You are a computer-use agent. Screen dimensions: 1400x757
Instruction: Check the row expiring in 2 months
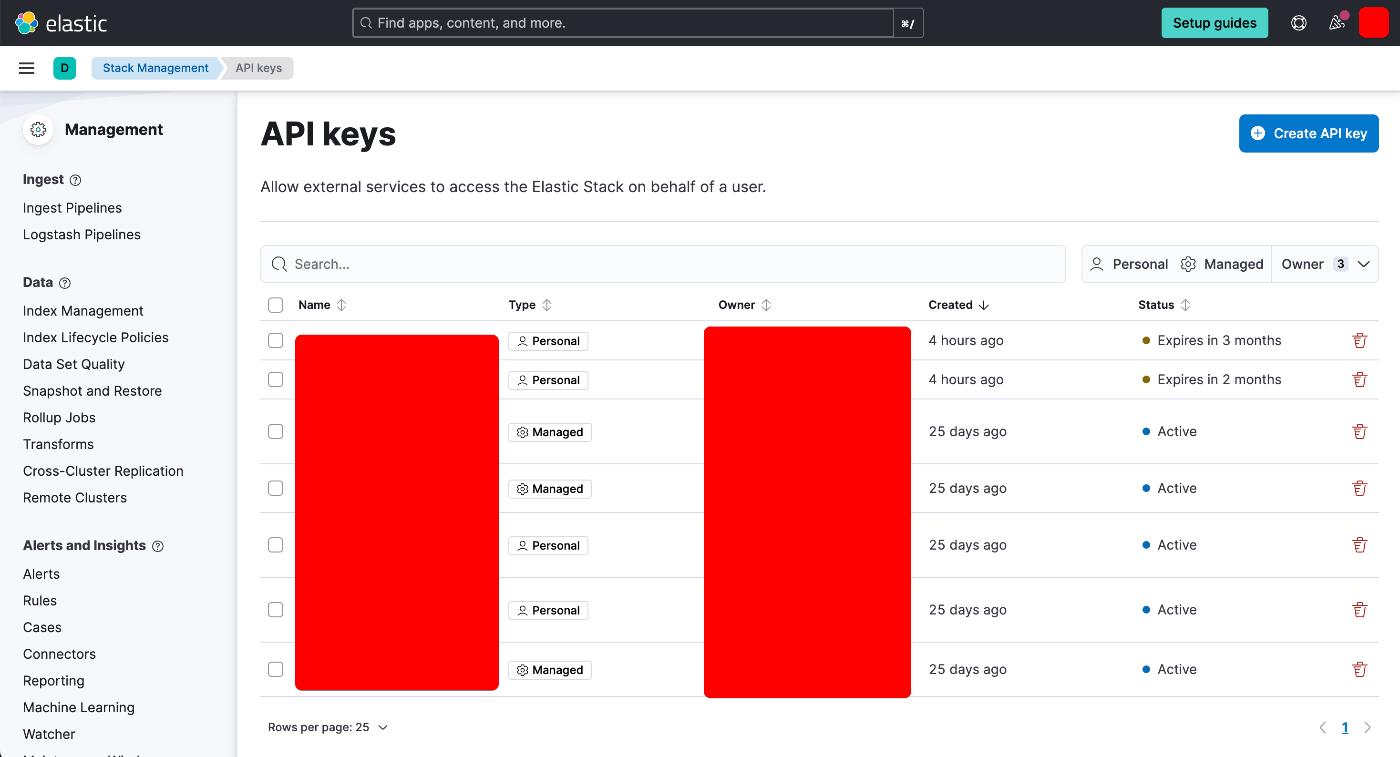(276, 379)
